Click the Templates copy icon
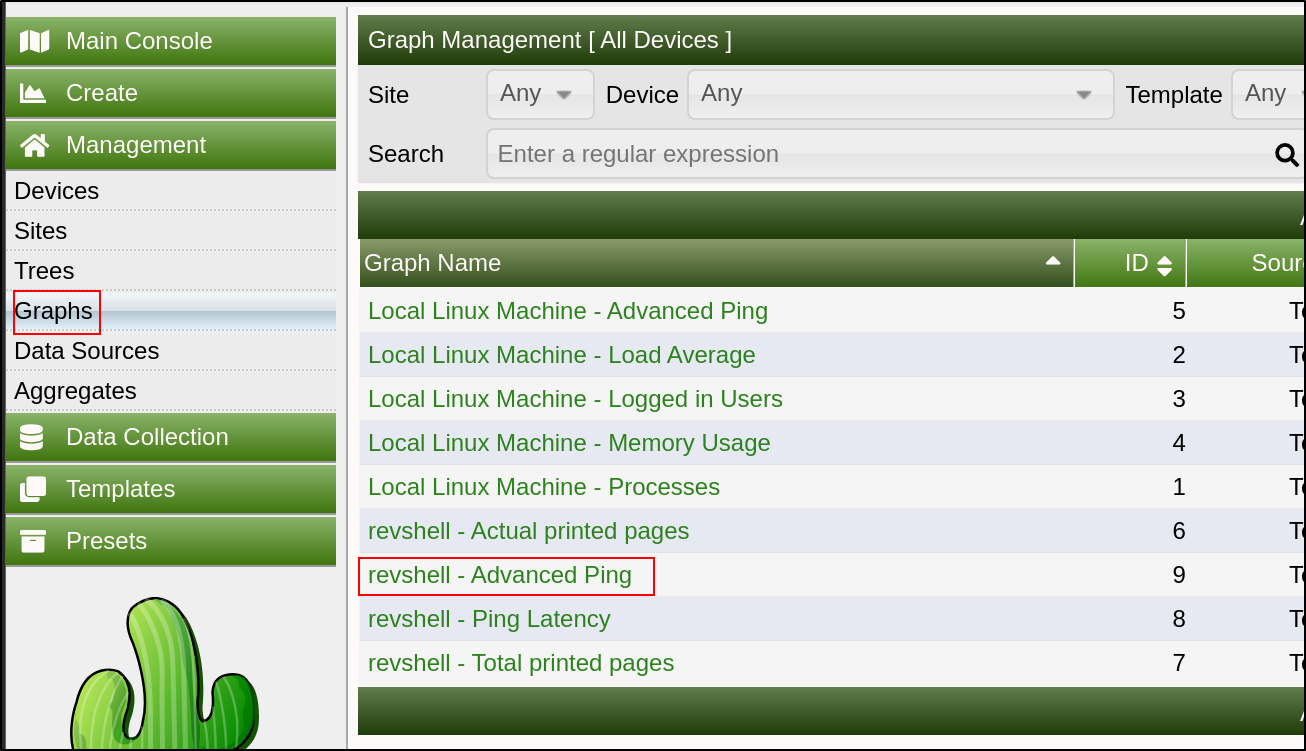Image resolution: width=1306 pixels, height=751 pixels. click(x=33, y=489)
